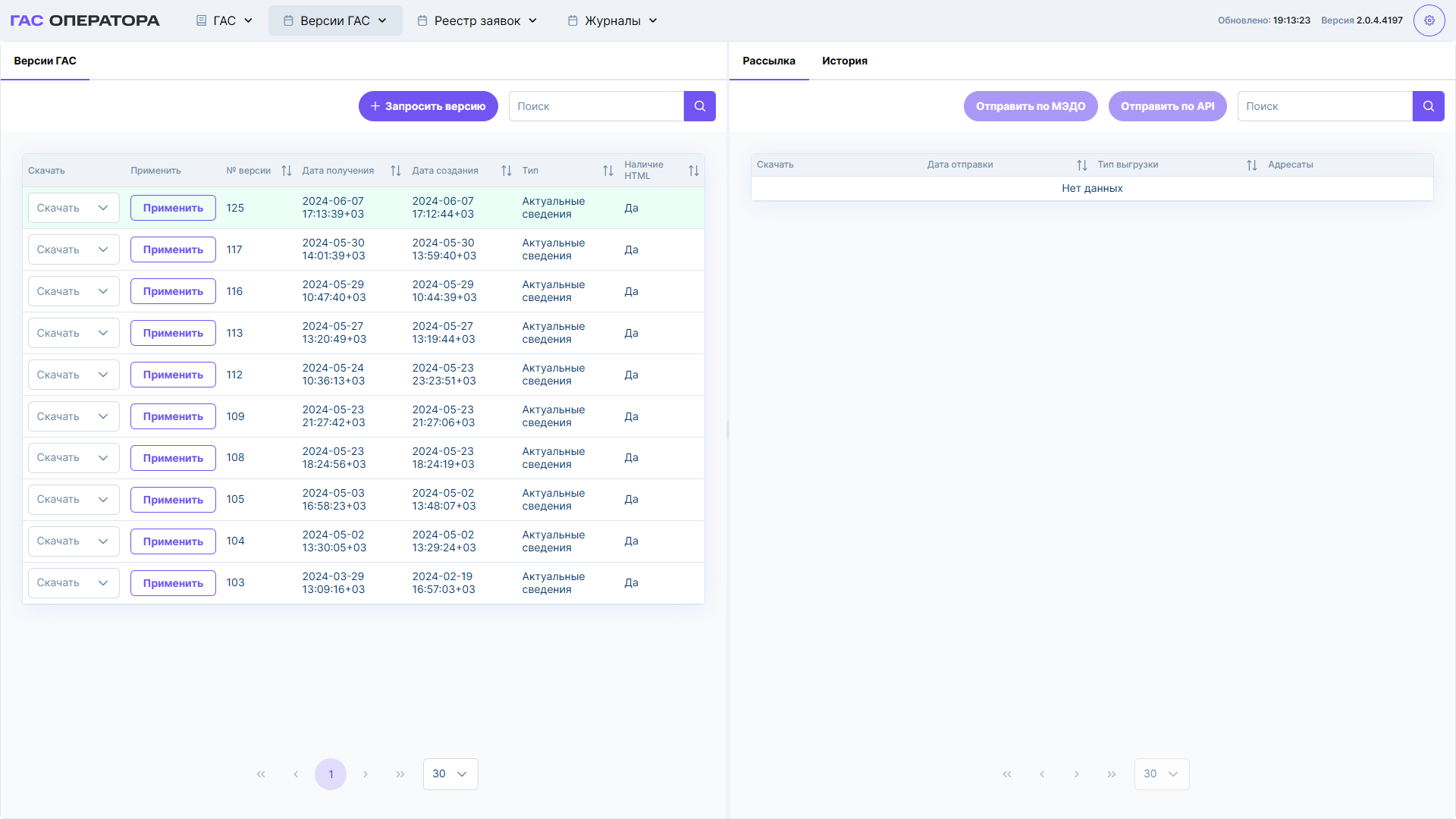
Task: Go to previous page of versions table
Action: pyautogui.click(x=296, y=774)
